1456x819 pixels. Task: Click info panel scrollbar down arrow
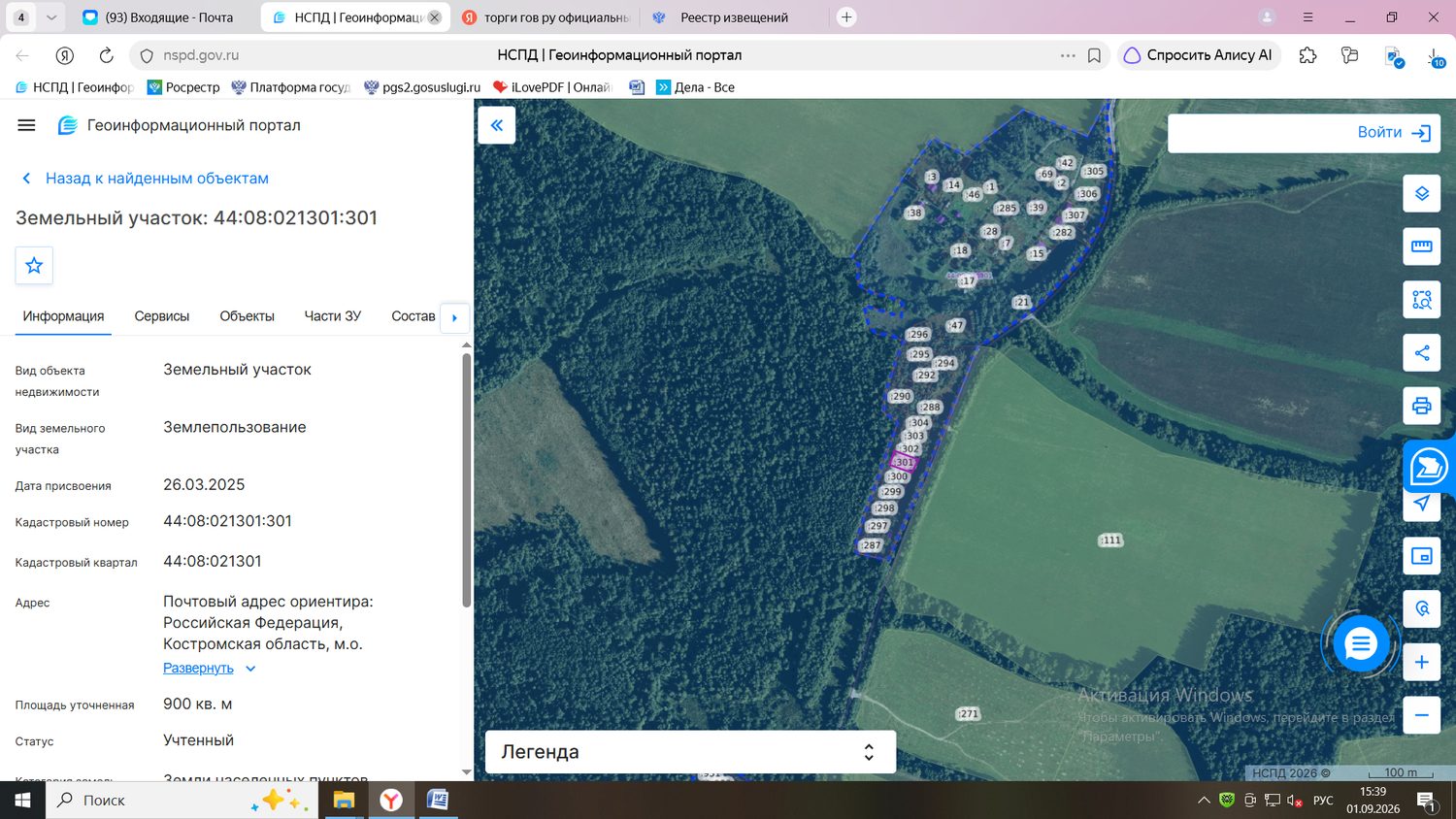466,772
